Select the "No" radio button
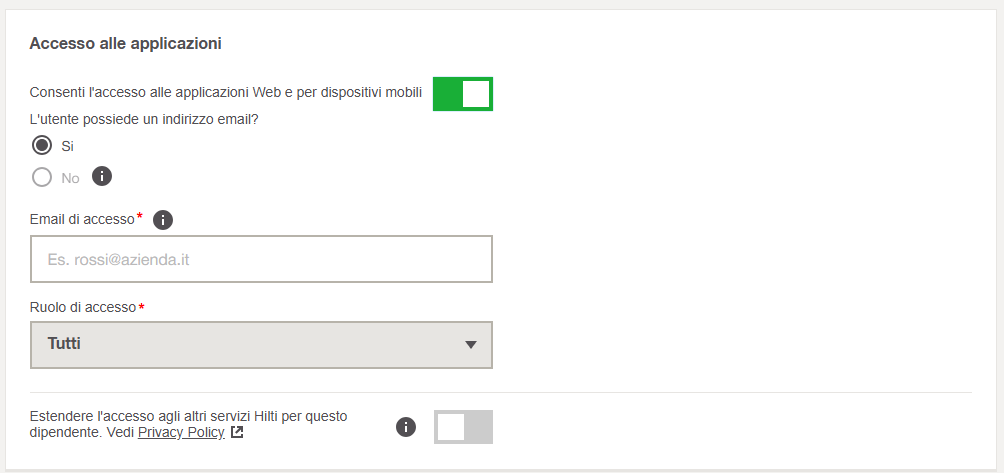Image resolution: width=1004 pixels, height=473 pixels. 42,178
